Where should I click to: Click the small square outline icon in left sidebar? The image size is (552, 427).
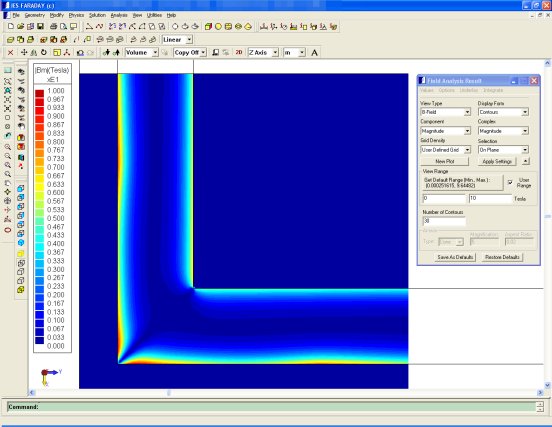pyautogui.click(x=7, y=118)
